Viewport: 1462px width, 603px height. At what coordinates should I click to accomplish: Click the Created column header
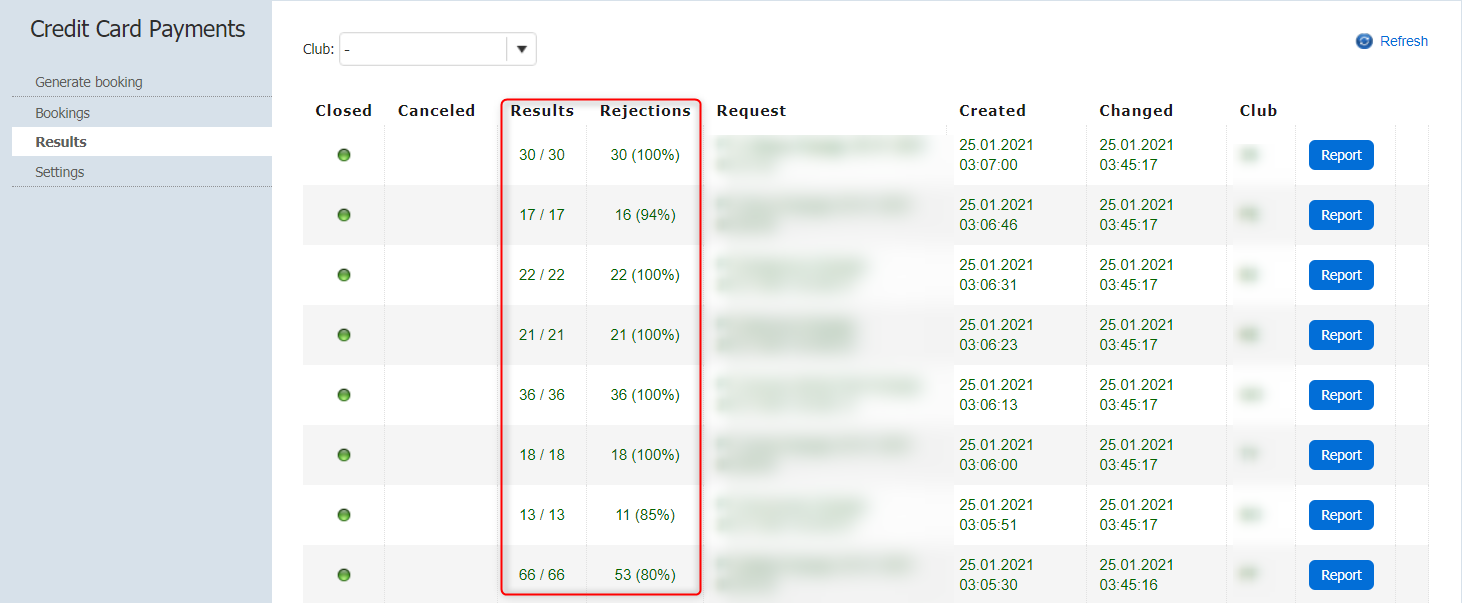992,111
